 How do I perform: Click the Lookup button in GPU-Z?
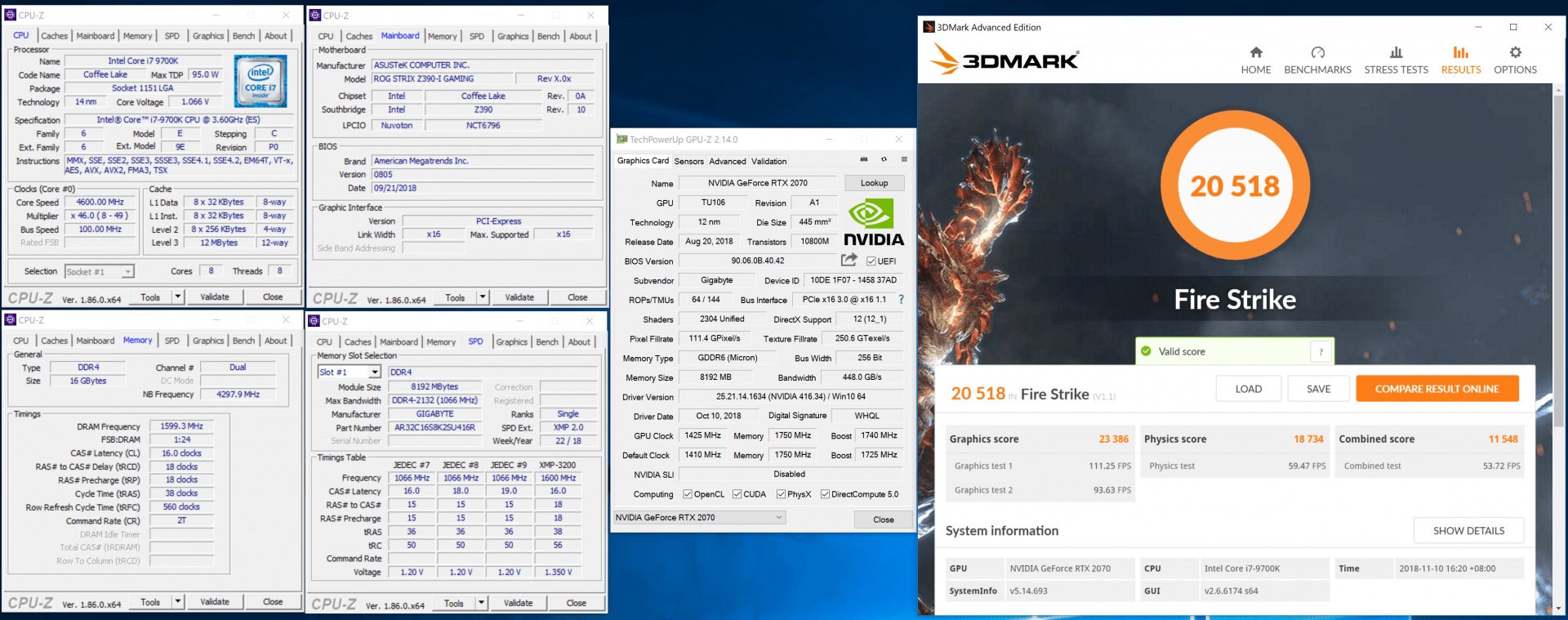tap(874, 183)
